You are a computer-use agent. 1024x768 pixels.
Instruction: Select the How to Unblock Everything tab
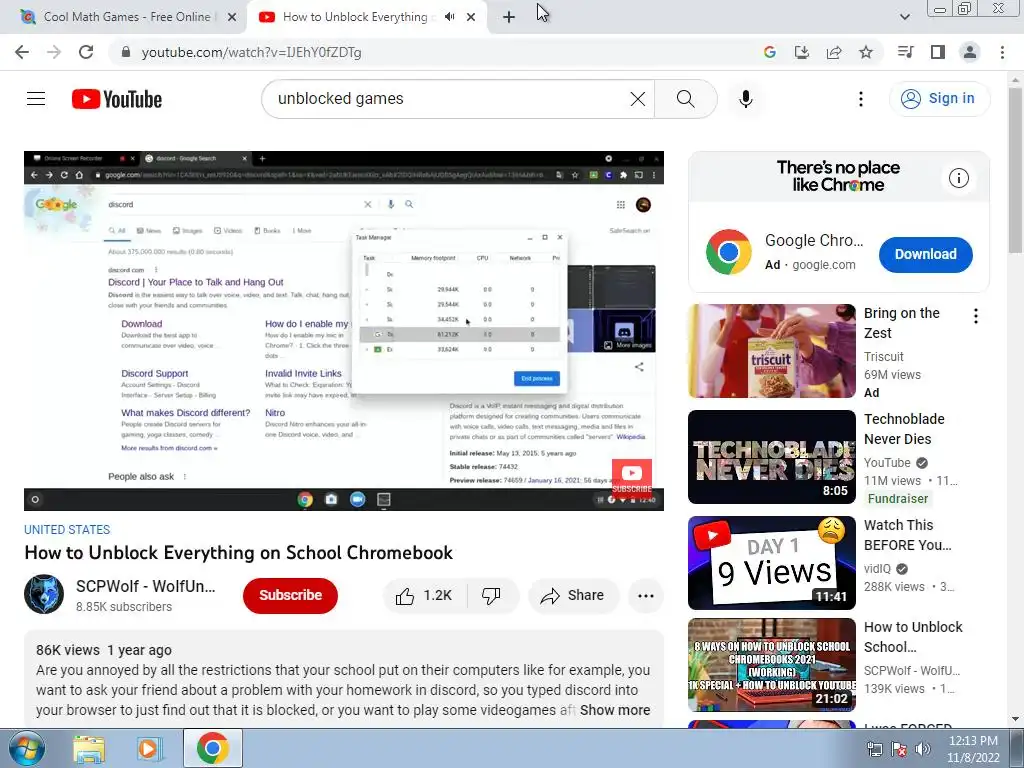tap(356, 17)
